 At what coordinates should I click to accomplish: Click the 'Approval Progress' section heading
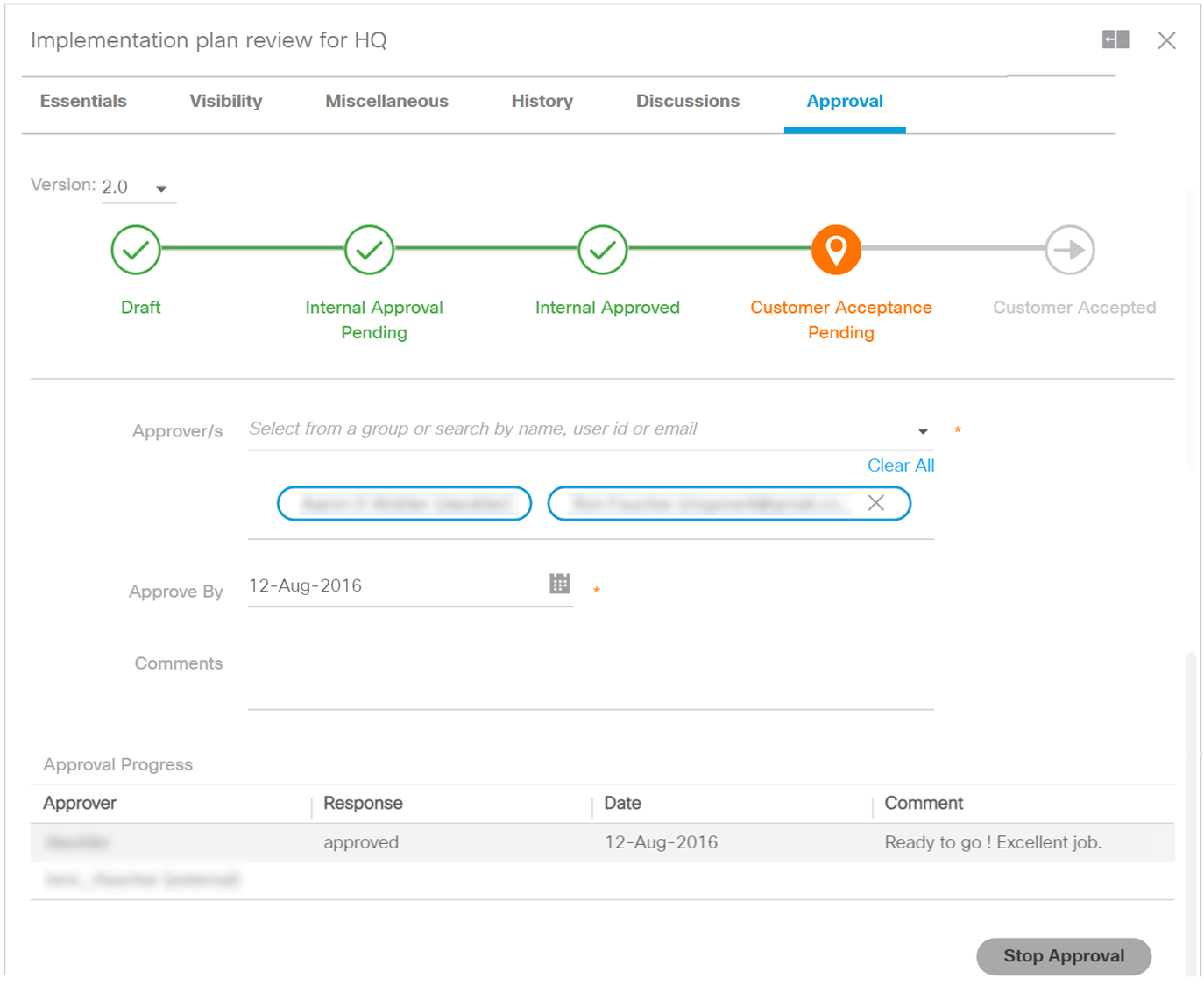click(118, 764)
